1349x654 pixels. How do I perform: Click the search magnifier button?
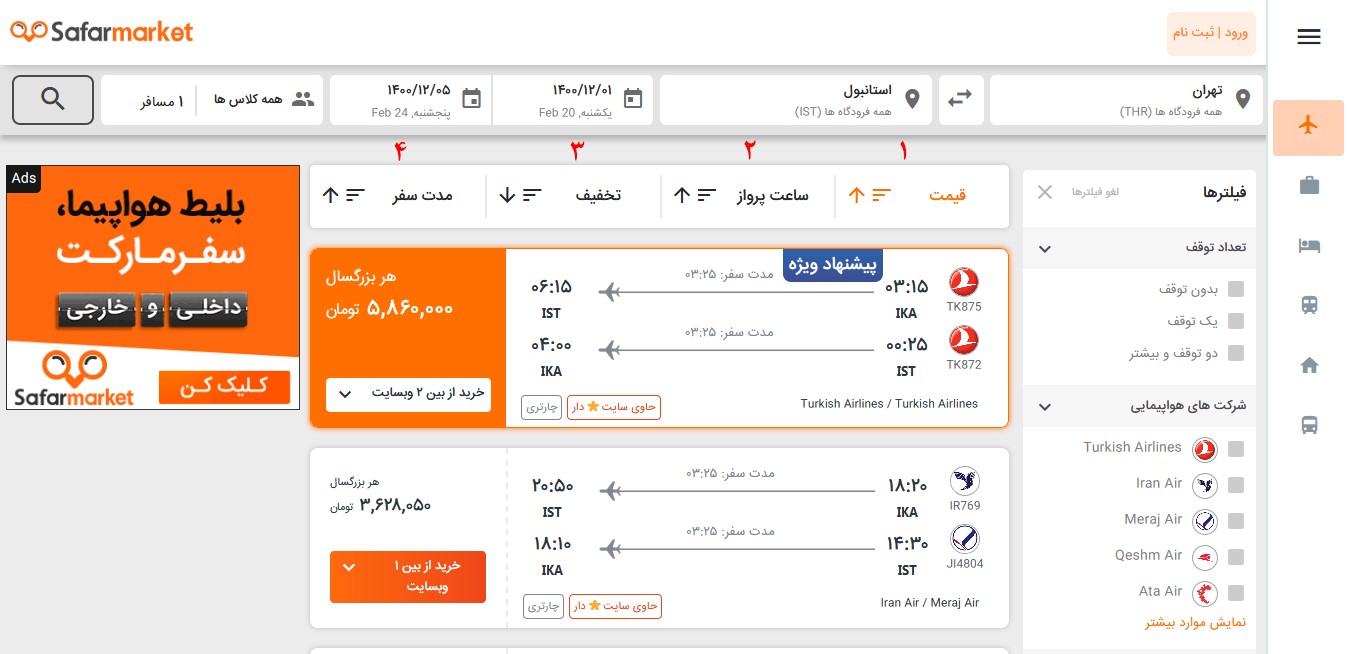[53, 100]
